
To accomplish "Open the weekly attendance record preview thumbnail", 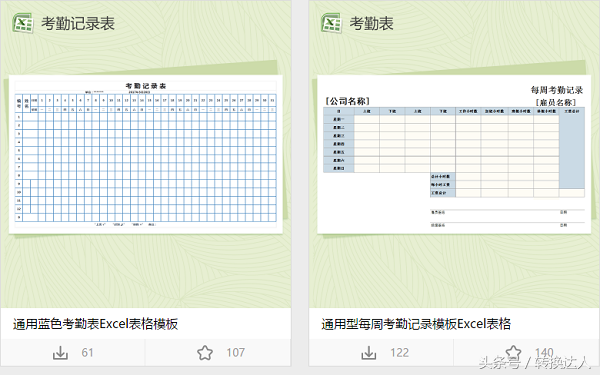I will click(454, 154).
